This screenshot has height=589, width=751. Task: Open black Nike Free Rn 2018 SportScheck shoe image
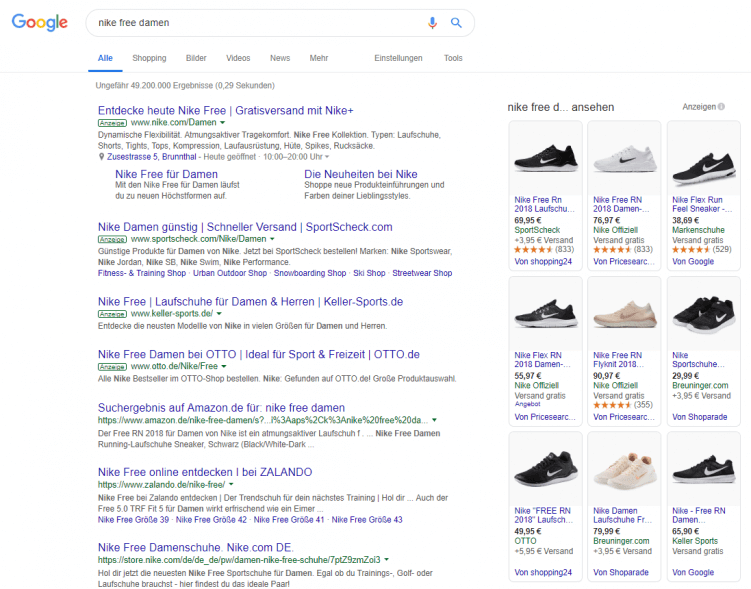(546, 159)
